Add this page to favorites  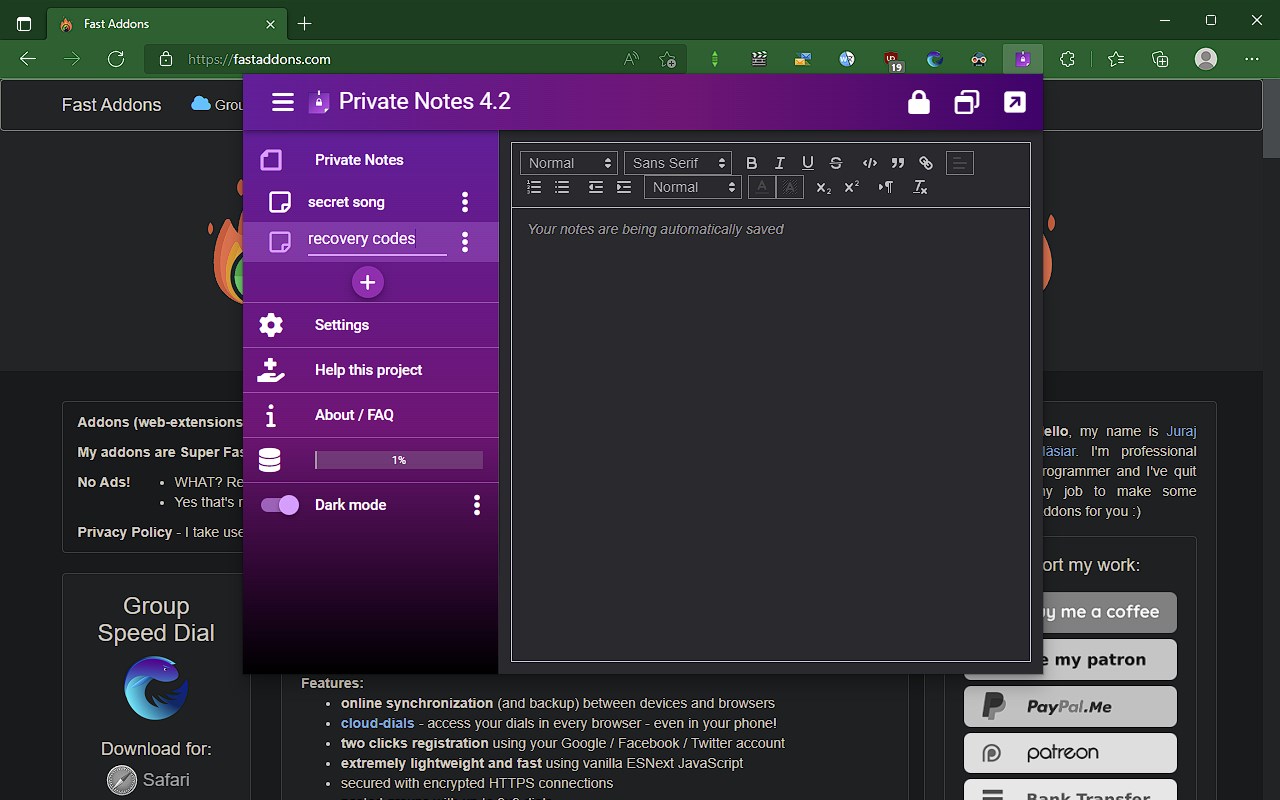point(668,59)
